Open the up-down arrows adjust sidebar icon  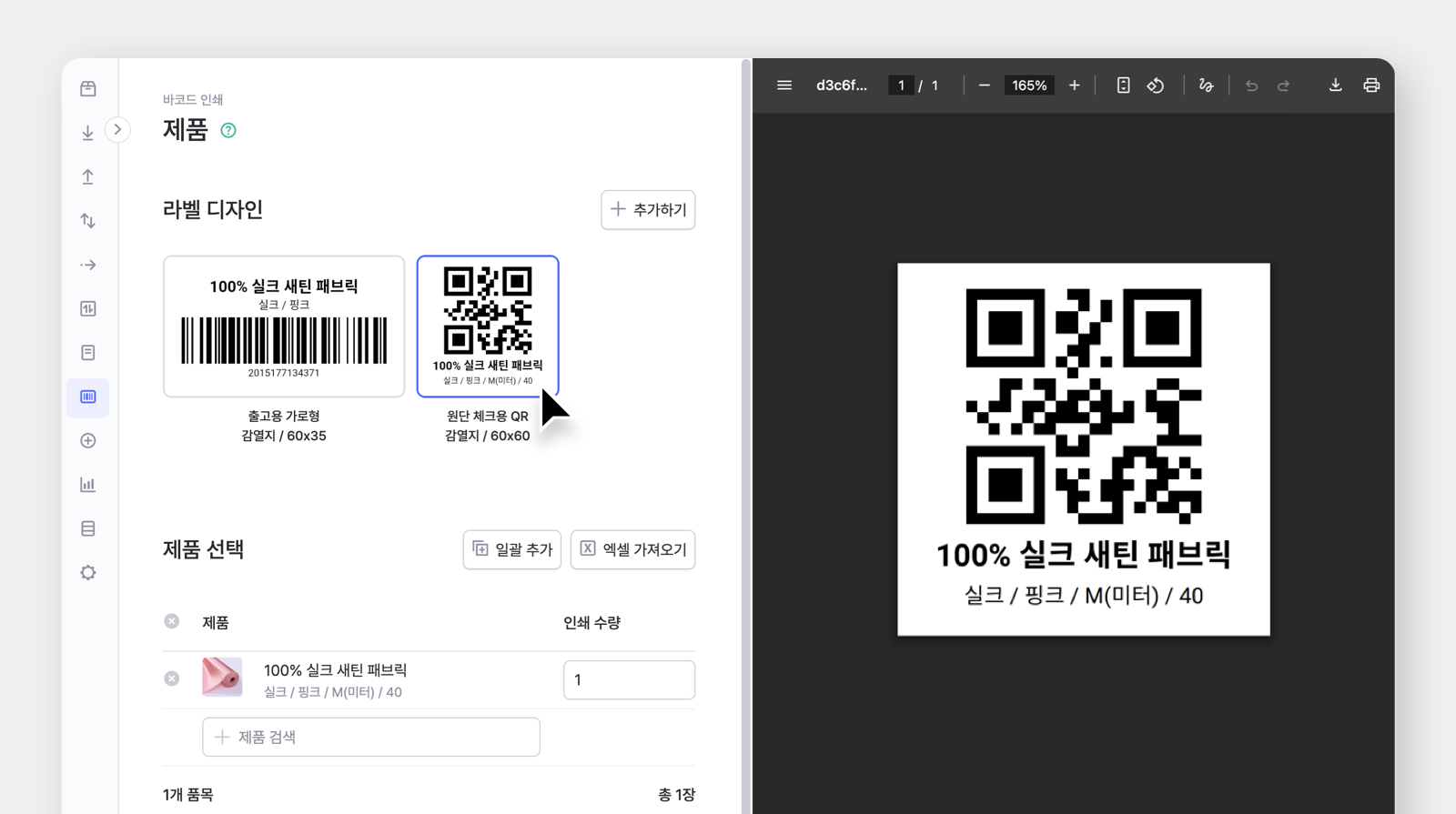[x=88, y=220]
